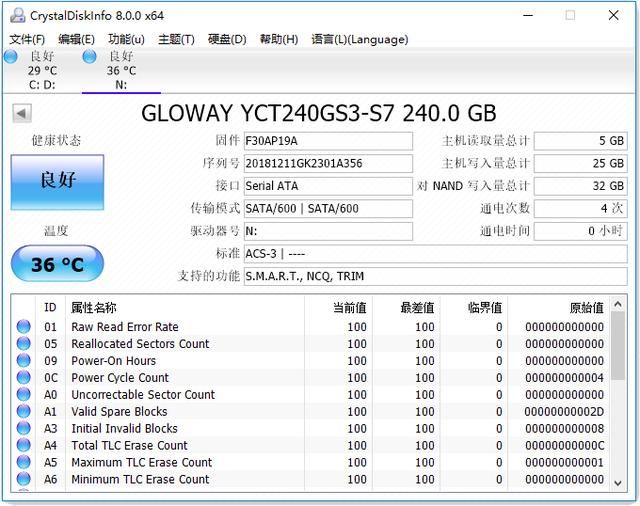The height and width of the screenshot is (506, 640).
Task: Select the Maximum TLC Erase Count row name
Action: pos(142,462)
